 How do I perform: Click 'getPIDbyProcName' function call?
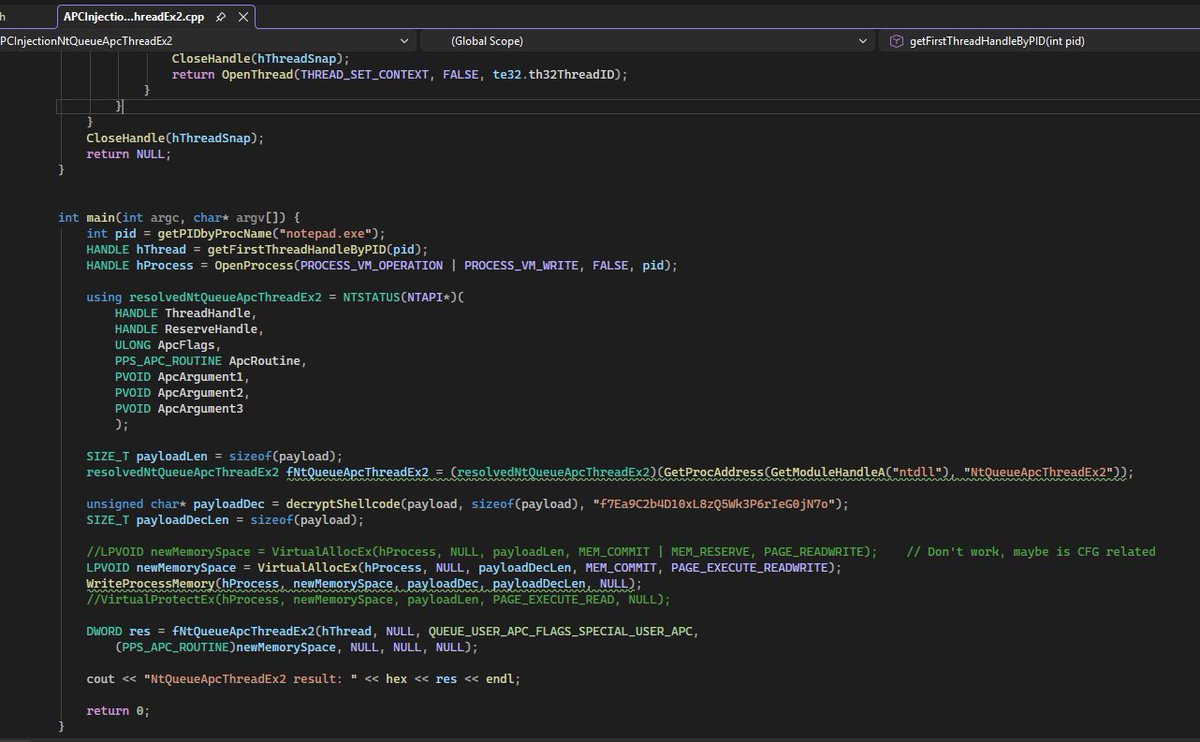tap(215, 234)
